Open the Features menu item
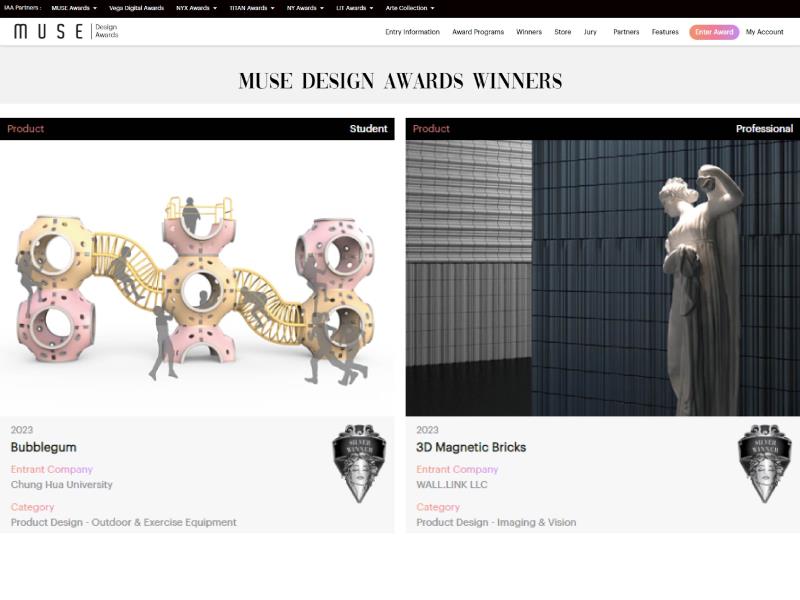 665,32
